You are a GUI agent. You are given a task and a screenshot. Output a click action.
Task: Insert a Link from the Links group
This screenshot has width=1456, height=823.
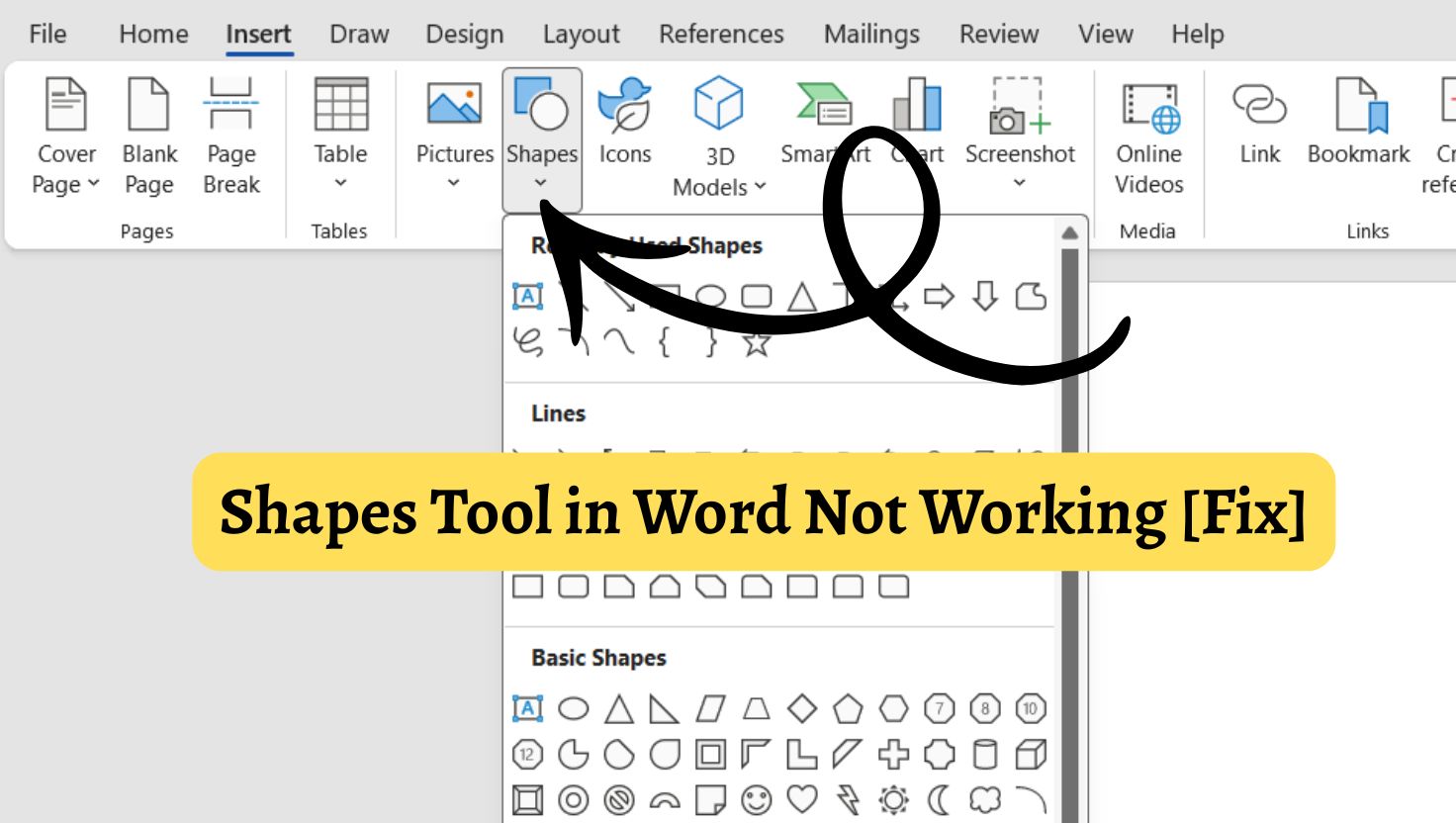coord(1259,119)
